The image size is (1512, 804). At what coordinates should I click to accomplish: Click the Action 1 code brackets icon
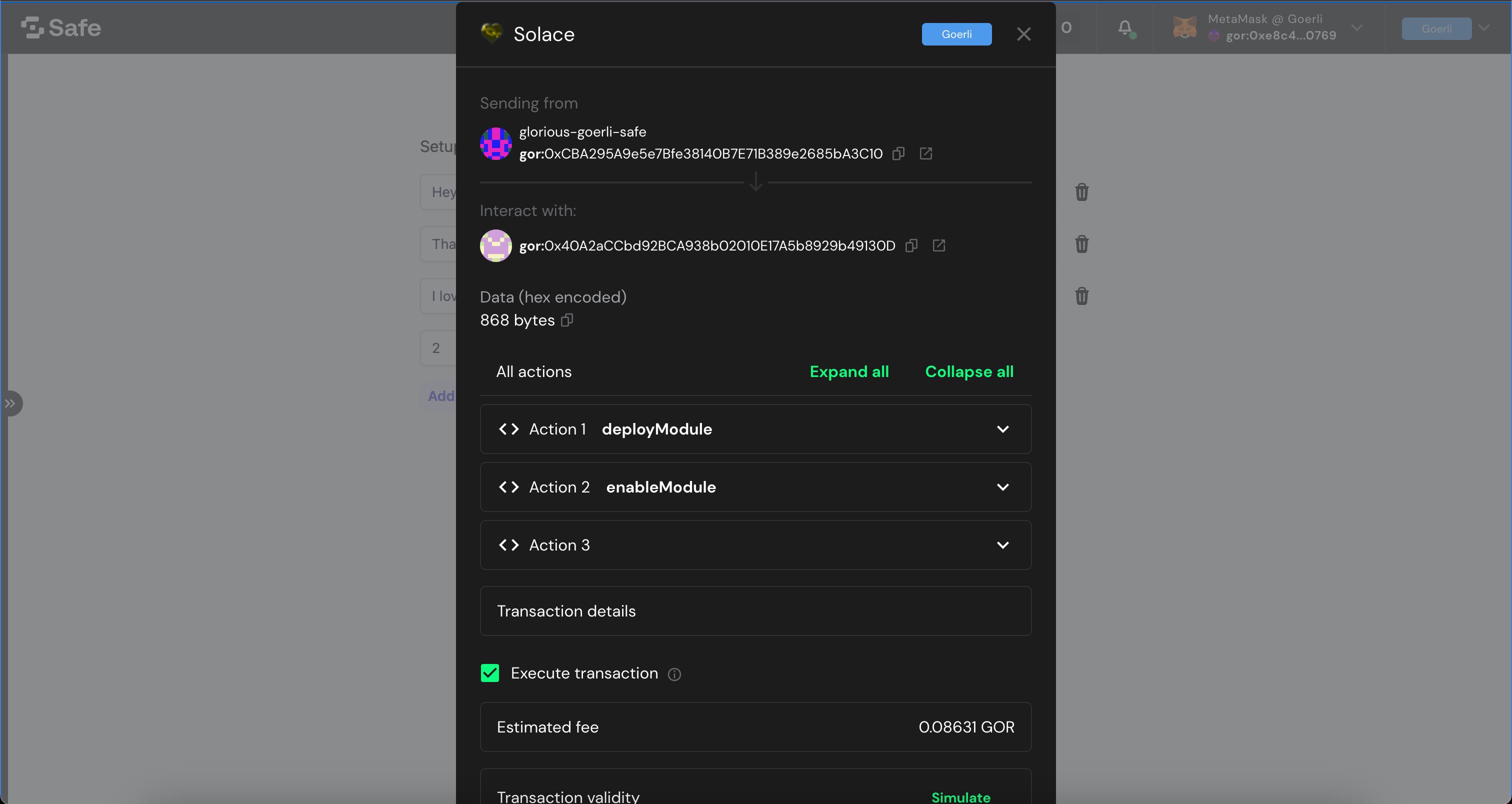508,429
